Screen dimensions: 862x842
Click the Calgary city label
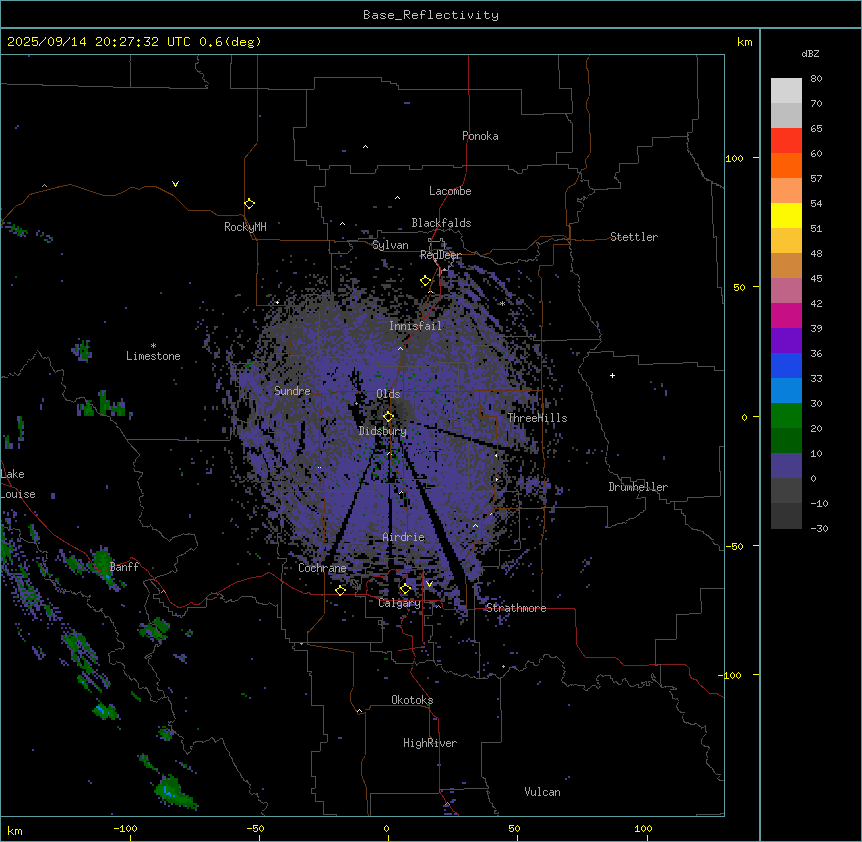(x=399, y=603)
